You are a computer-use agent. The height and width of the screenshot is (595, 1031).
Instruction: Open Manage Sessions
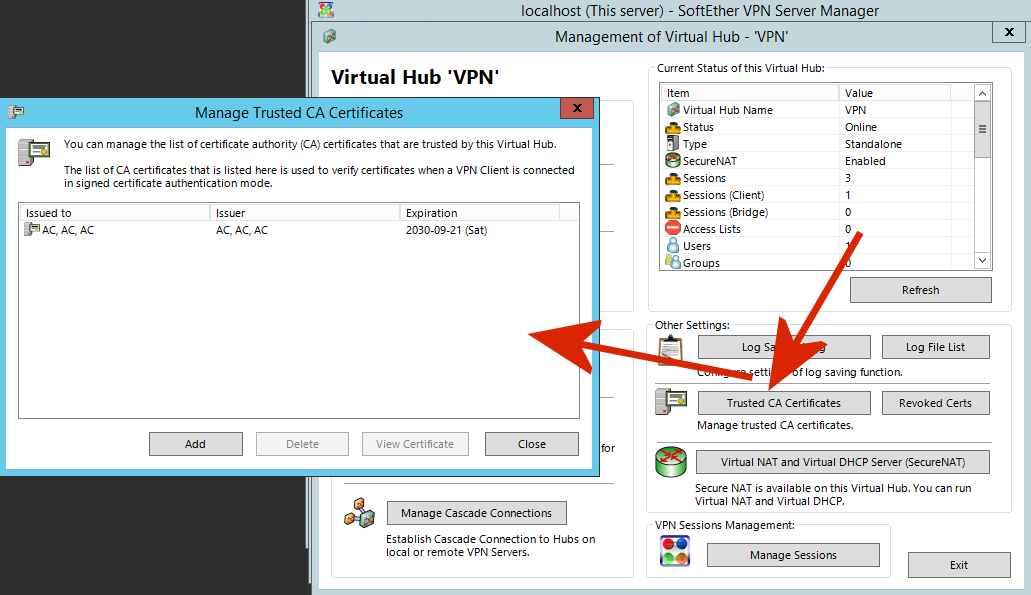(793, 555)
